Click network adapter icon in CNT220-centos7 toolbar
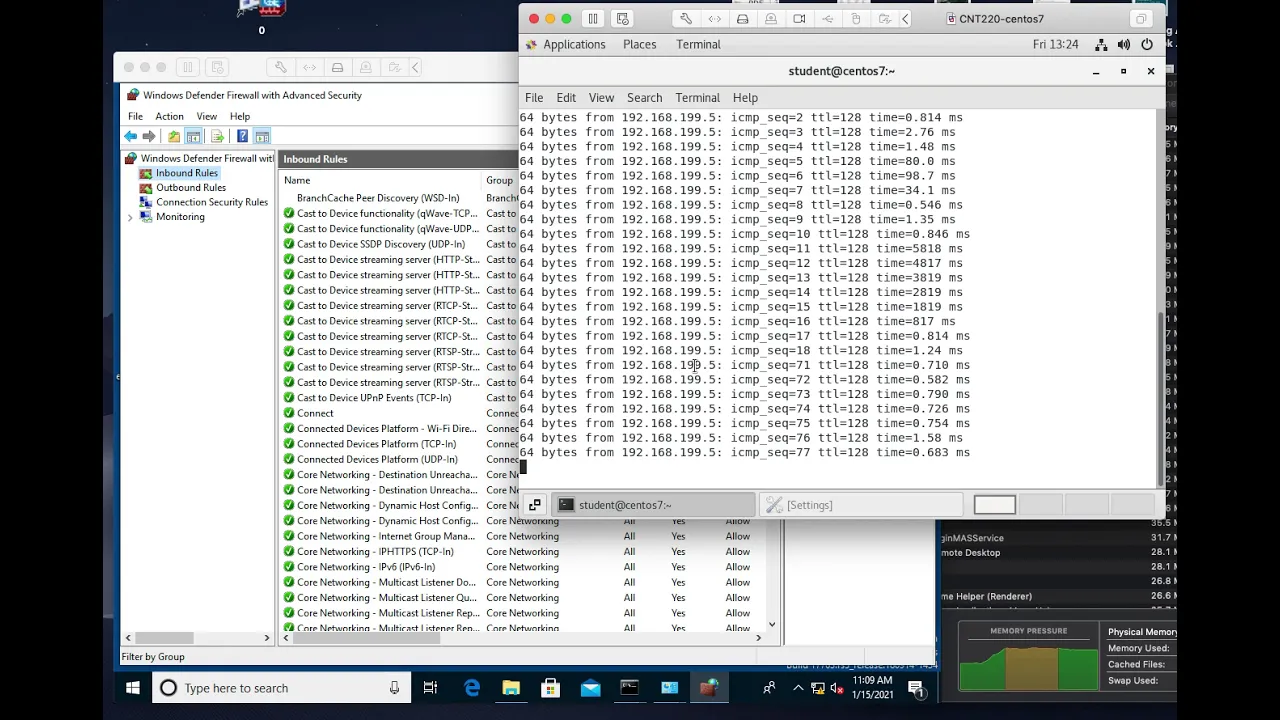The image size is (1280, 720). coord(714,18)
